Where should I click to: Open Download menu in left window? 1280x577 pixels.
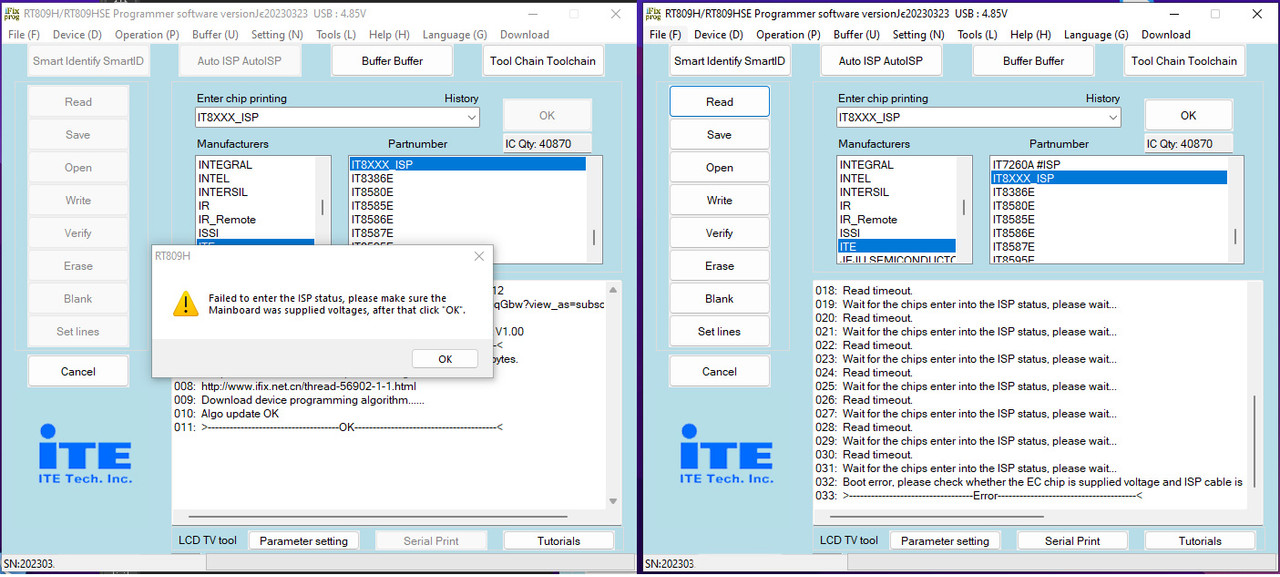click(x=525, y=34)
